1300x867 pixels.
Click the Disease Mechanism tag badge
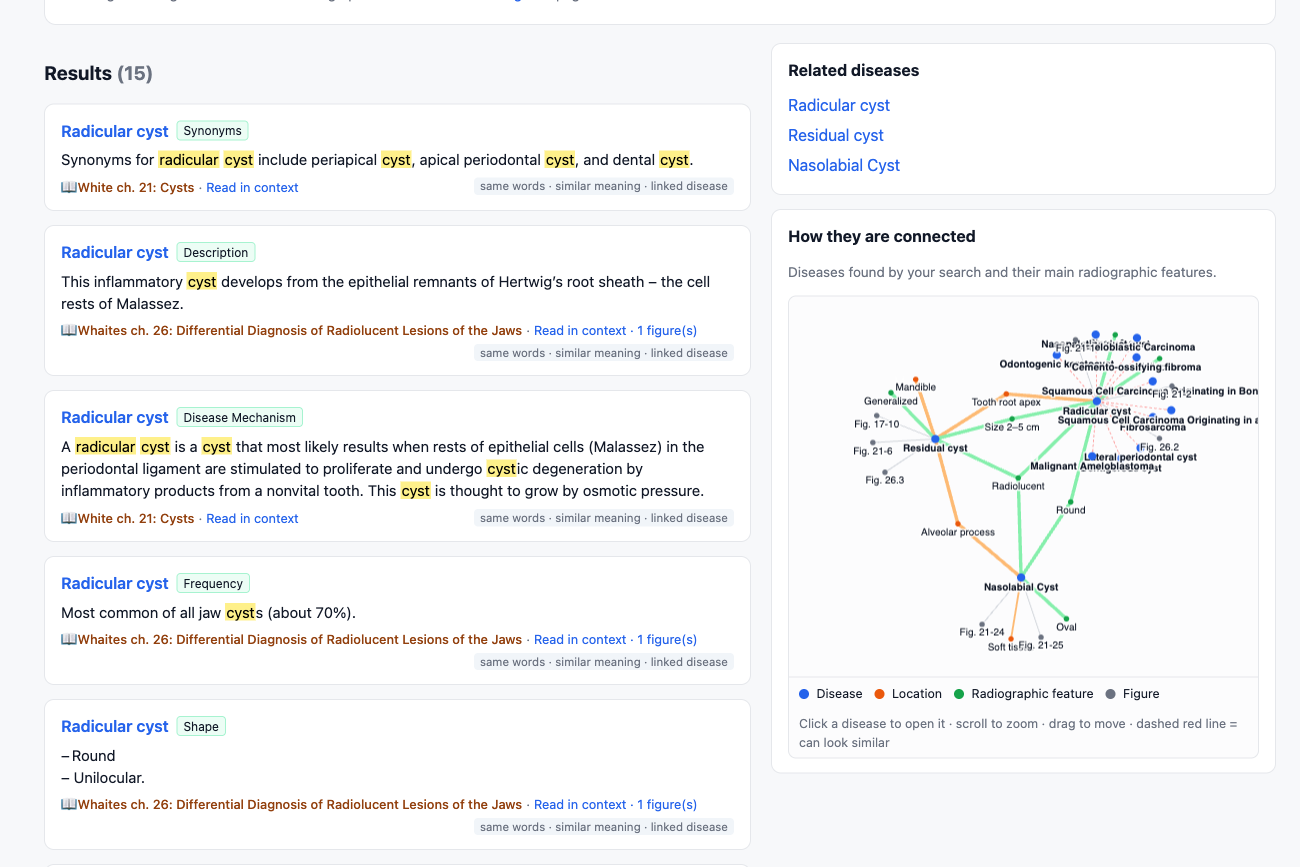click(240, 417)
